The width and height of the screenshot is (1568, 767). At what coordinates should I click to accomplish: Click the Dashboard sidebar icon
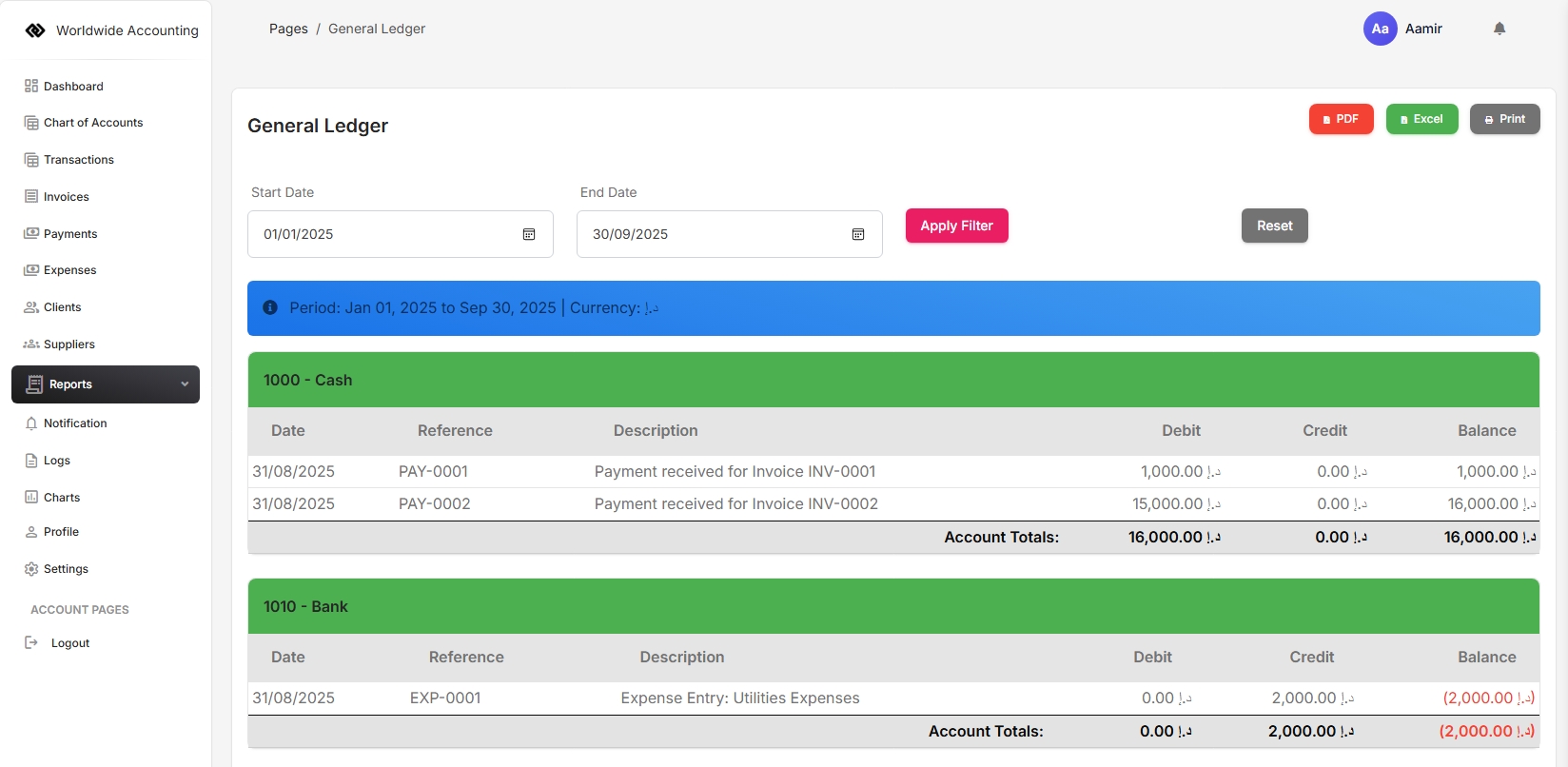(x=31, y=86)
